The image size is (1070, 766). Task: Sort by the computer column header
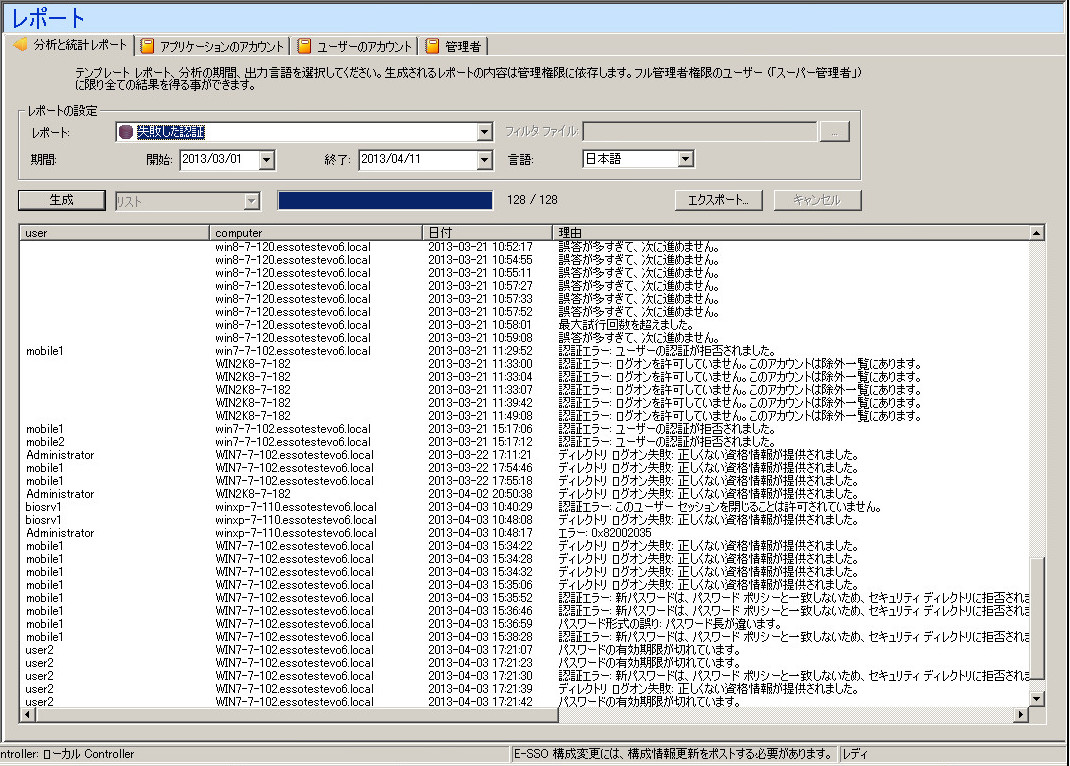tap(315, 233)
